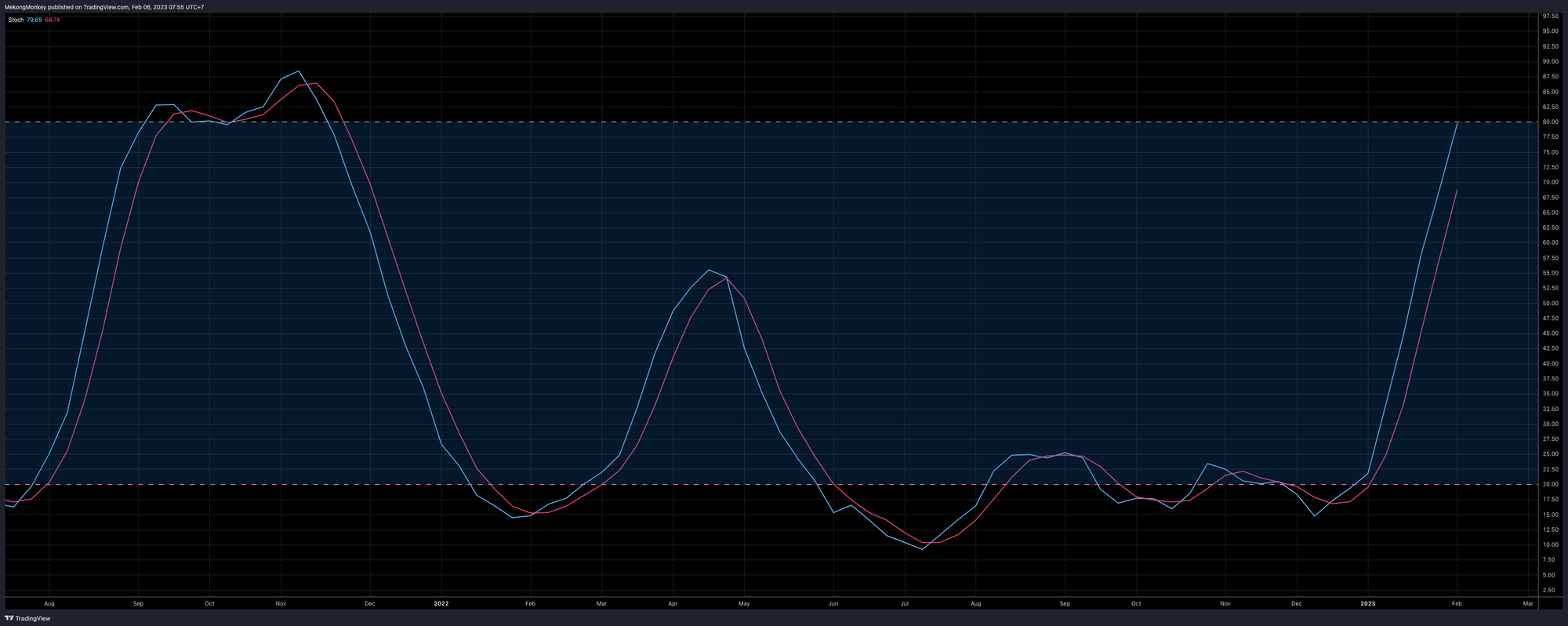
Task: Click the 30.00 price scale label
Action: point(1550,424)
